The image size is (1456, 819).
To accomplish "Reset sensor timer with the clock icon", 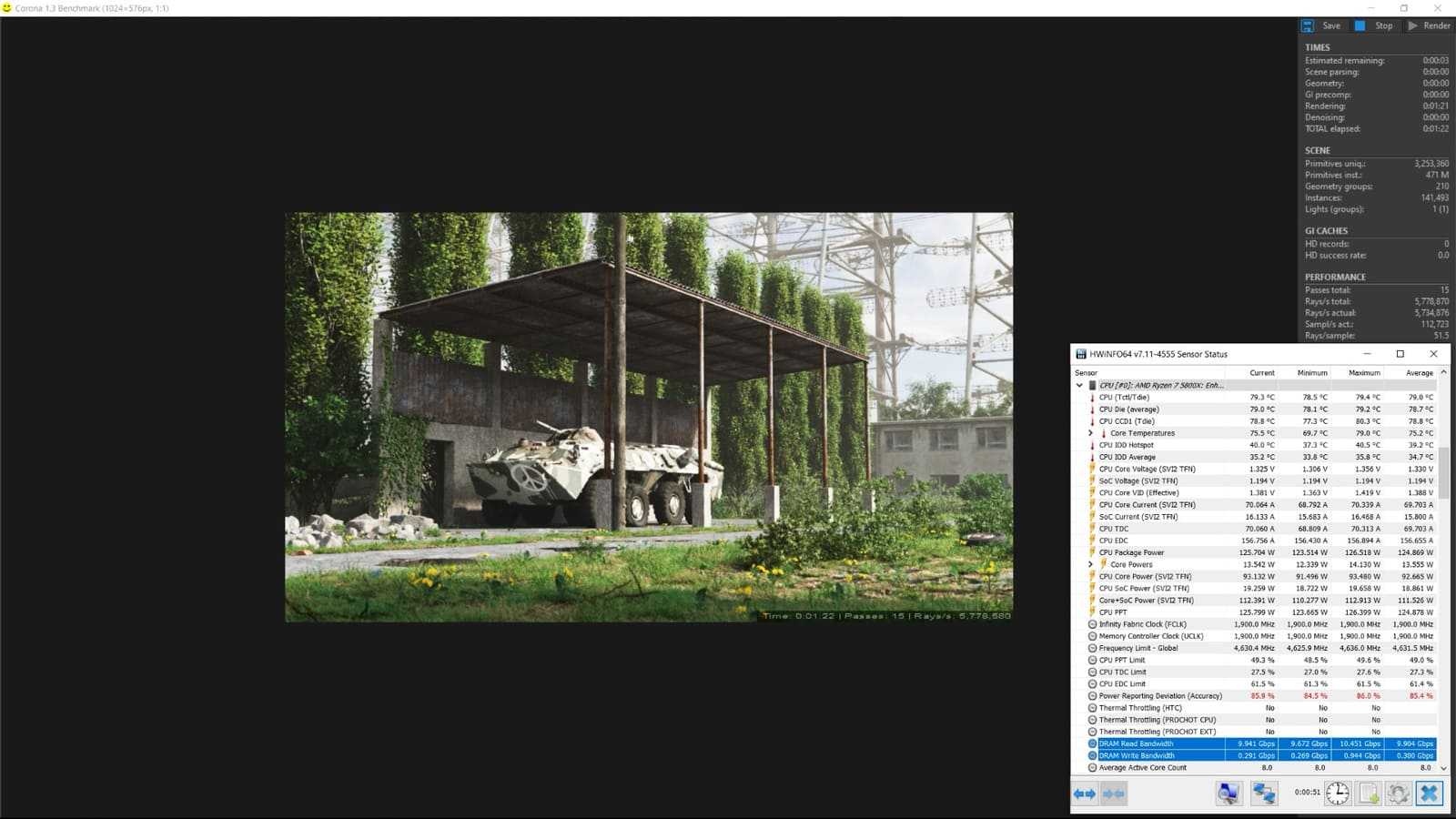I will click(x=1337, y=794).
